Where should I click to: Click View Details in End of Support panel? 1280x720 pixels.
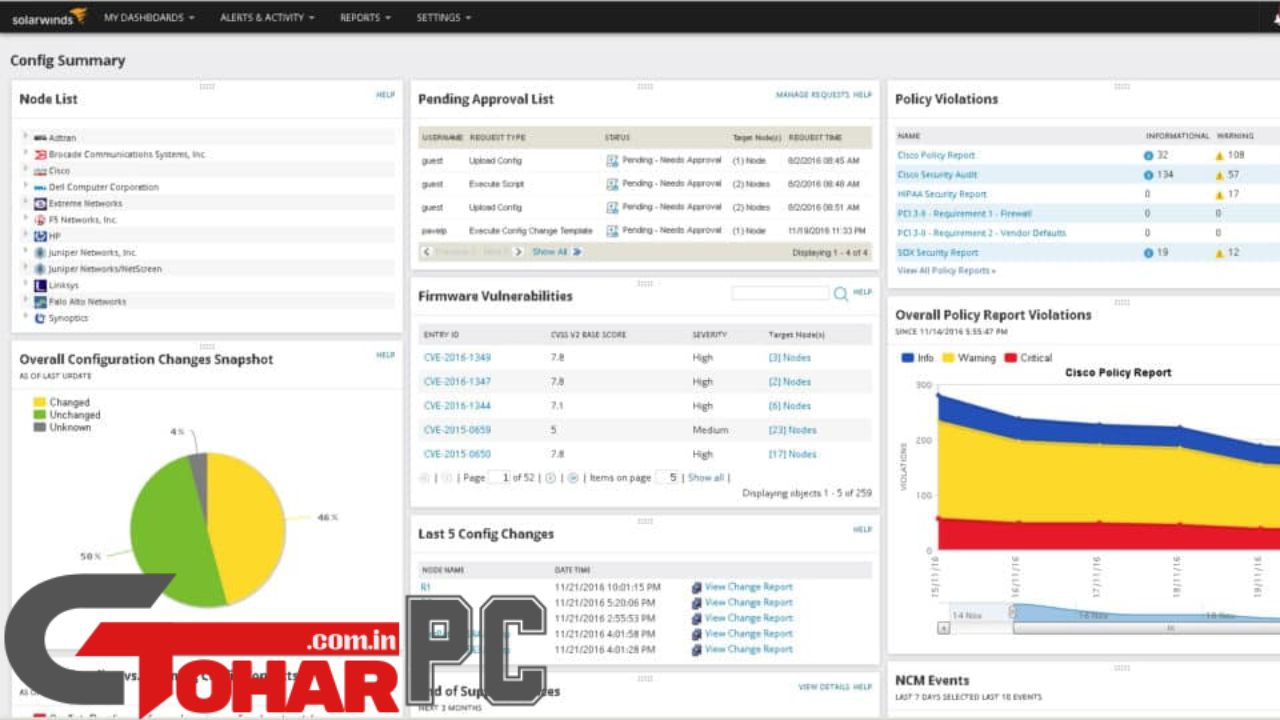(822, 687)
